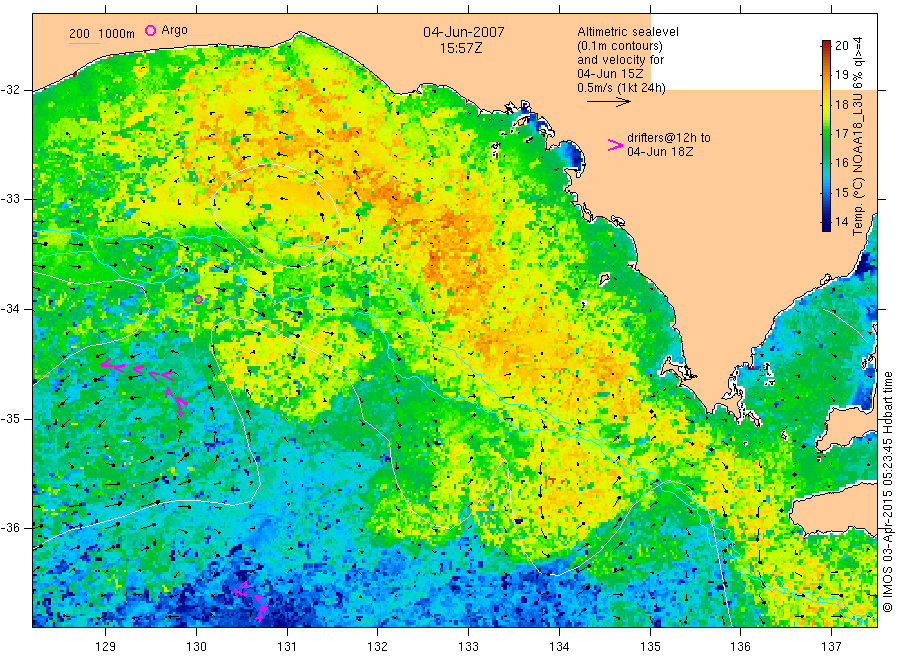Click latitude axis label -33

coord(10,199)
